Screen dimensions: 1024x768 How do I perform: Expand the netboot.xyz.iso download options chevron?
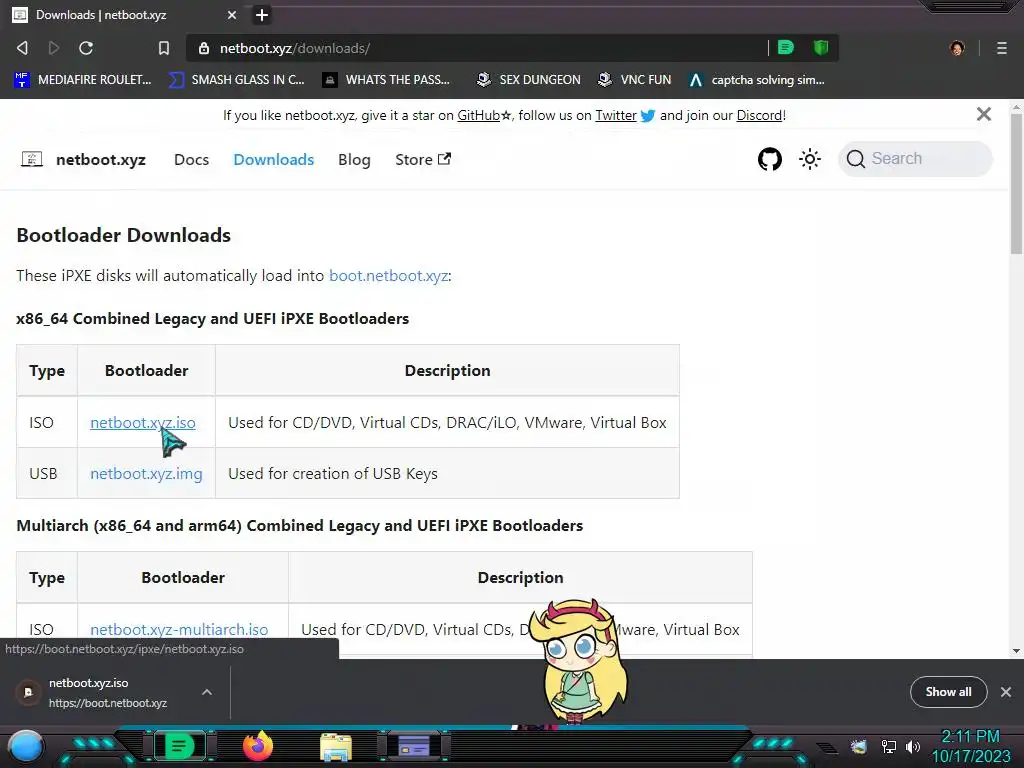[x=206, y=692]
